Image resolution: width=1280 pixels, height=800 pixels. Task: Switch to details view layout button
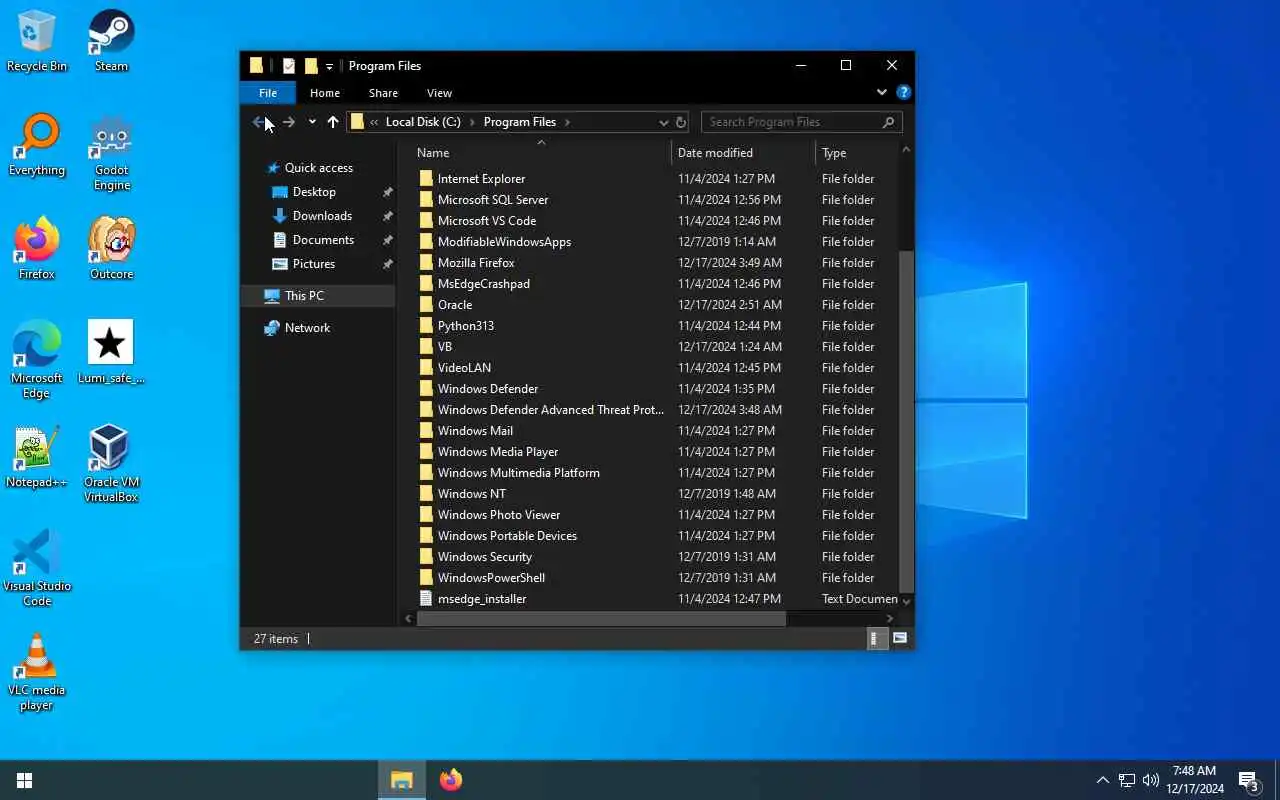pos(877,638)
